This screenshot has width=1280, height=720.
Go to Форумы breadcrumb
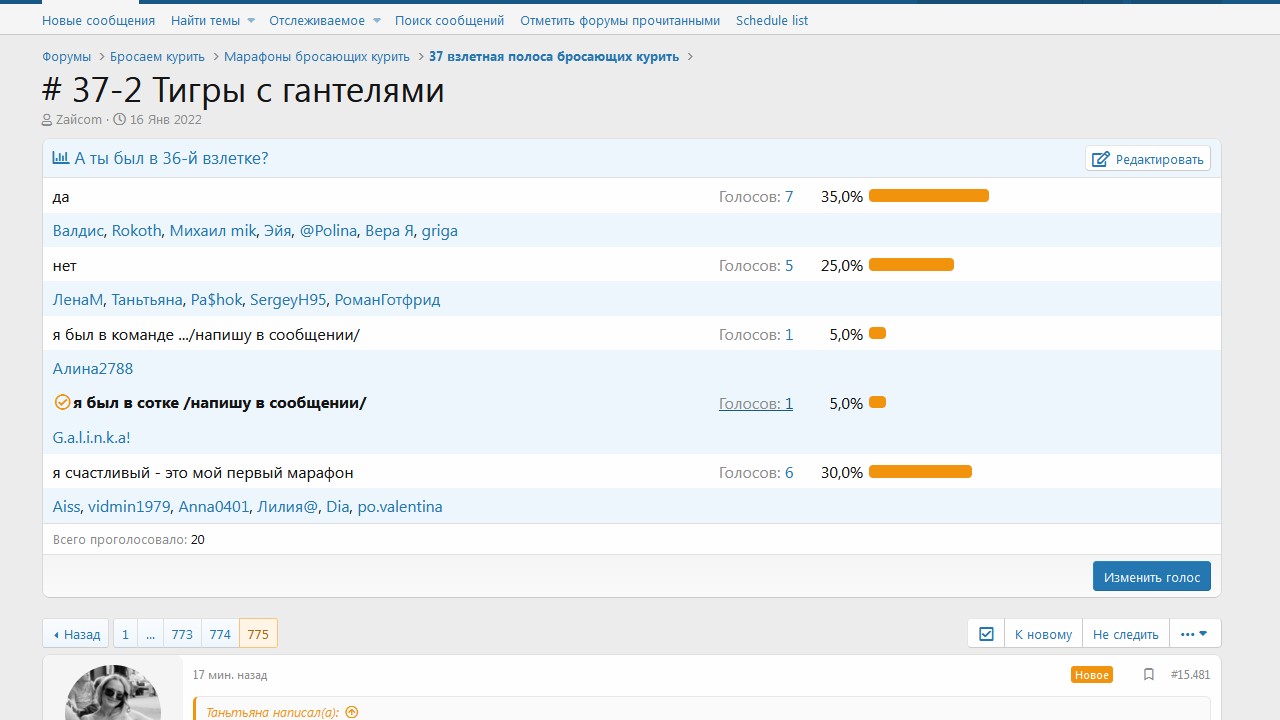(x=66, y=57)
